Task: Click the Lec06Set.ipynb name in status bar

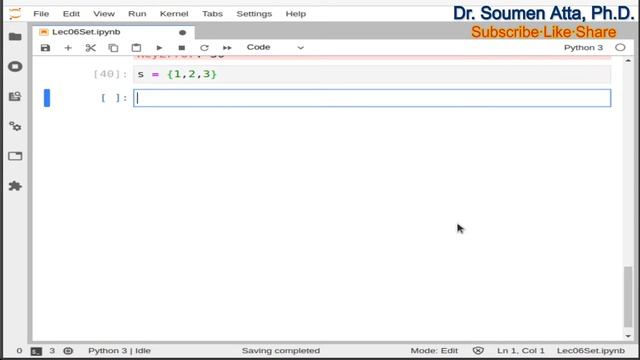Action: 591,351
